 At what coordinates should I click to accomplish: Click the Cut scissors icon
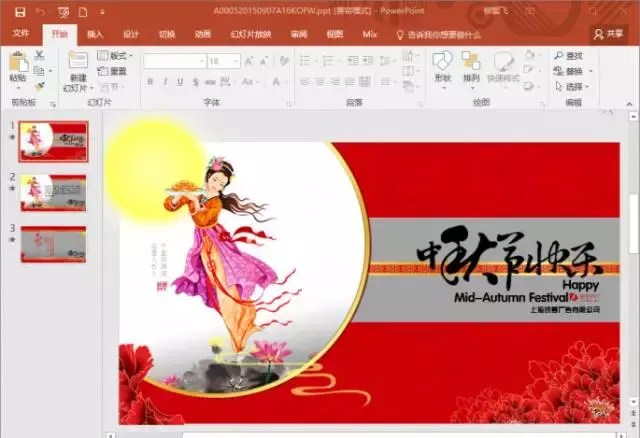[39, 56]
